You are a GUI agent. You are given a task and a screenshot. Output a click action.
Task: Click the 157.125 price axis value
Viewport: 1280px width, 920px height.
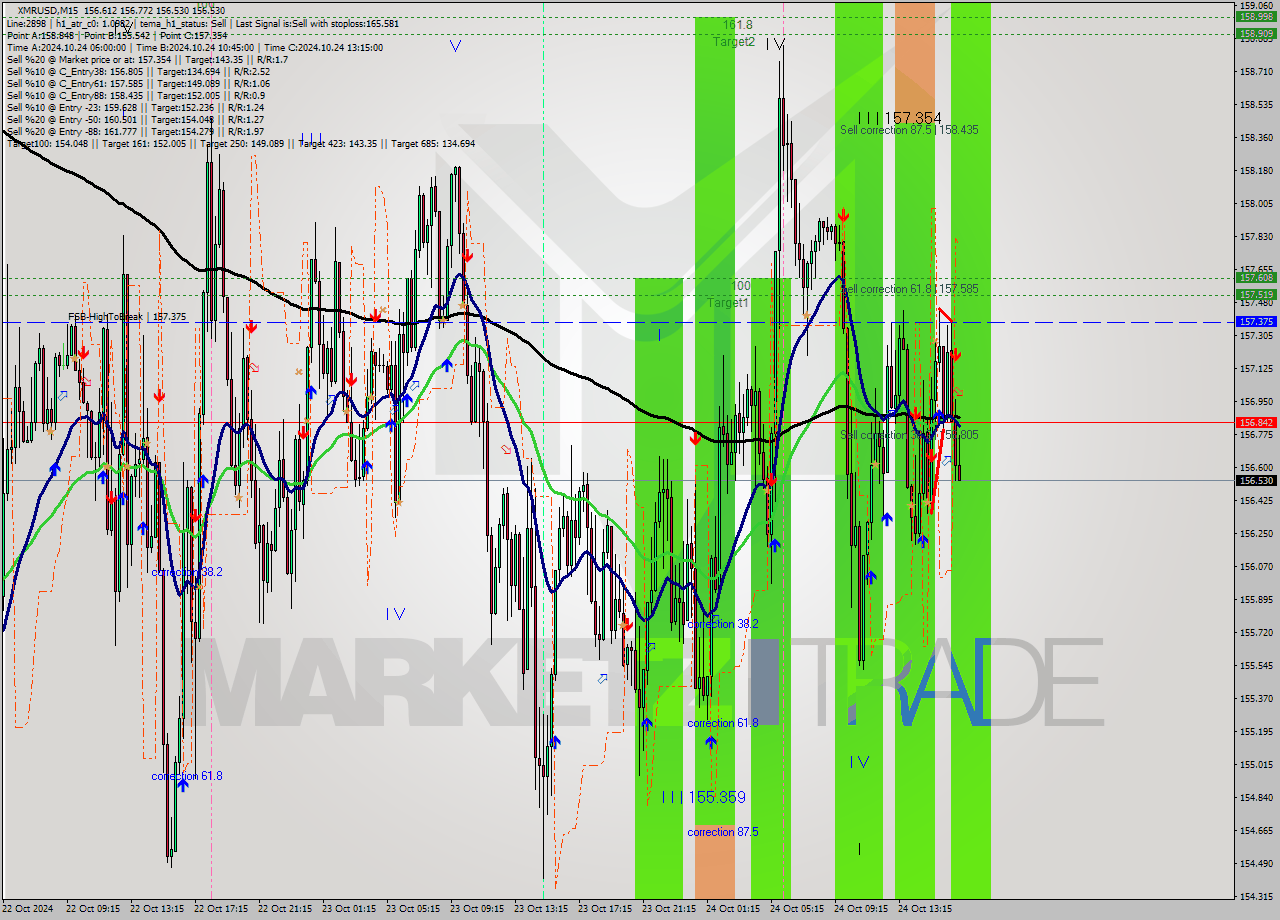tap(1256, 369)
